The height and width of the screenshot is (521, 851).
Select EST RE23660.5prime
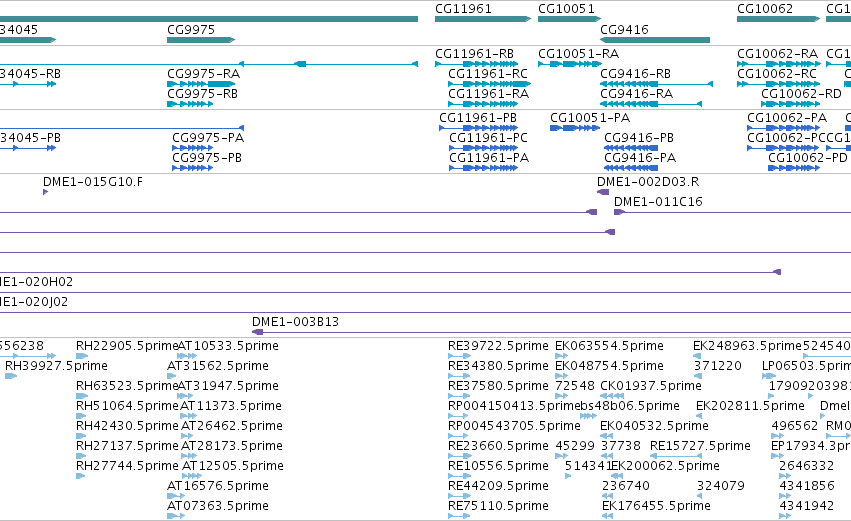click(459, 456)
